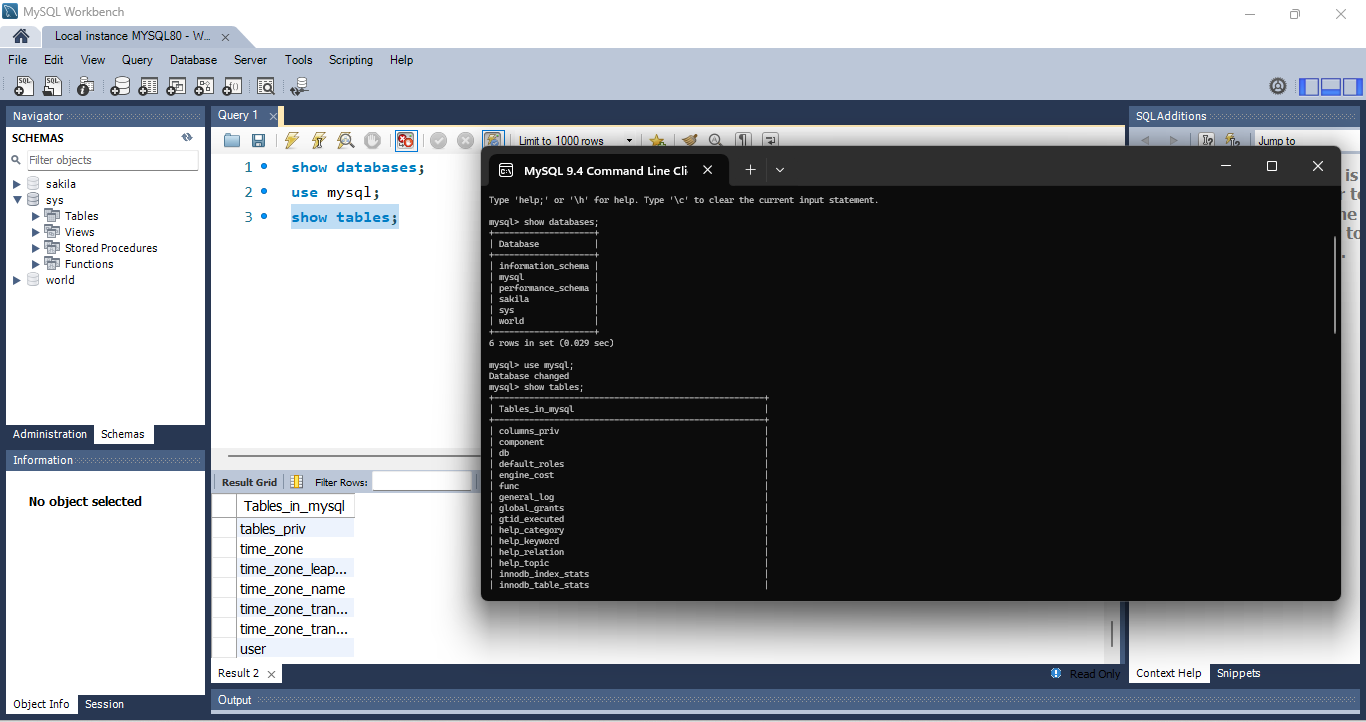Open the Scripting menu

tap(351, 60)
